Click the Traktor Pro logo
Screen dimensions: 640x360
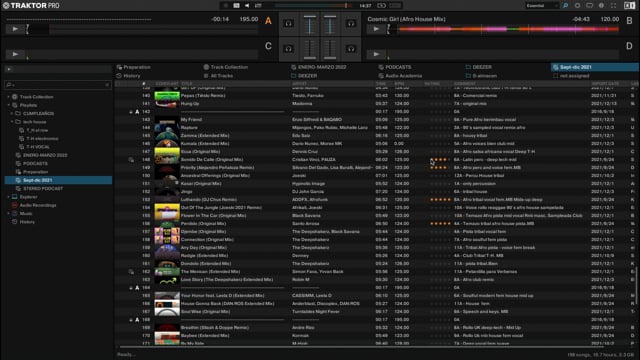click(x=31, y=5)
